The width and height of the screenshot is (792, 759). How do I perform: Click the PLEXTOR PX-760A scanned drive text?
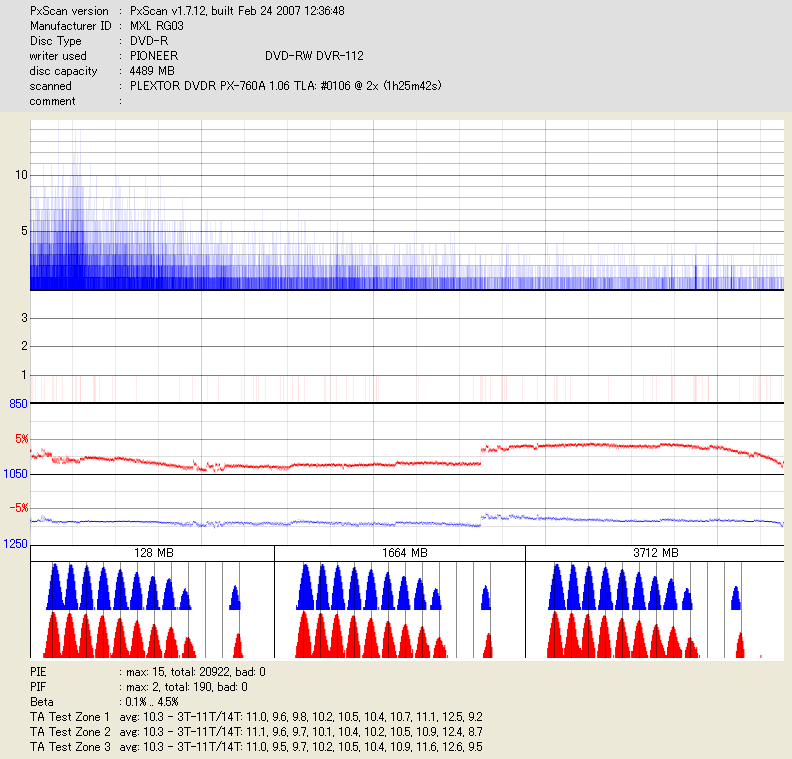point(286,86)
